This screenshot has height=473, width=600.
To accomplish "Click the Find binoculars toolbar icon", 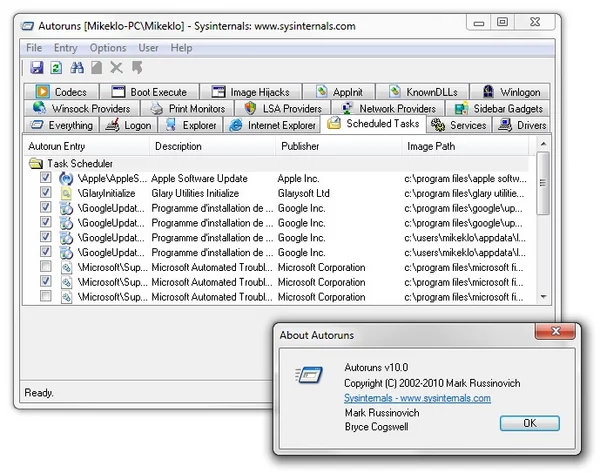I will [77, 68].
